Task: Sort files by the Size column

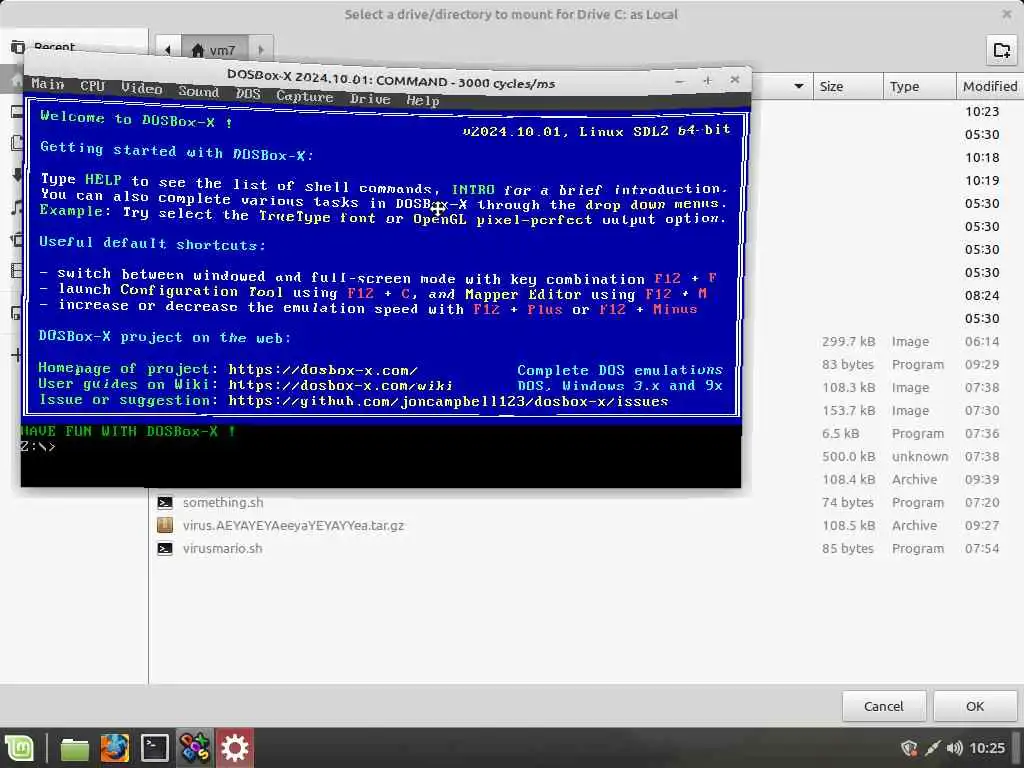Action: [848, 86]
